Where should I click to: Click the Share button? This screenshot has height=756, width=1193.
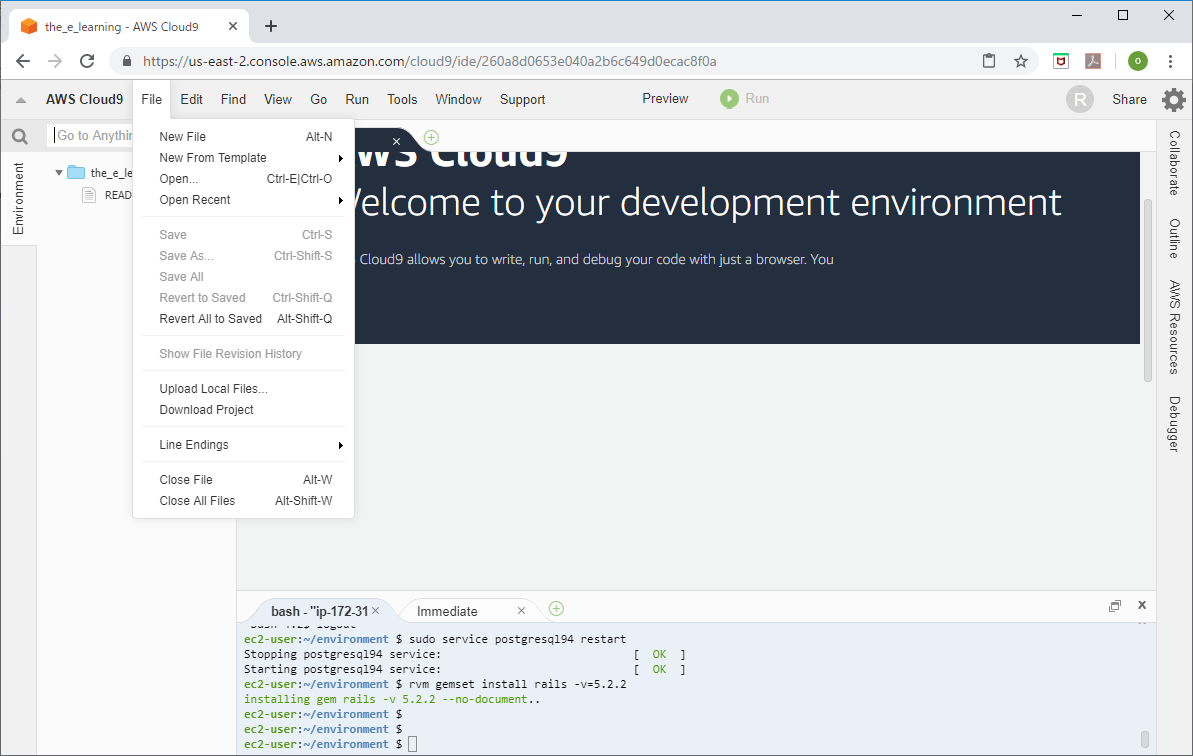point(1129,100)
